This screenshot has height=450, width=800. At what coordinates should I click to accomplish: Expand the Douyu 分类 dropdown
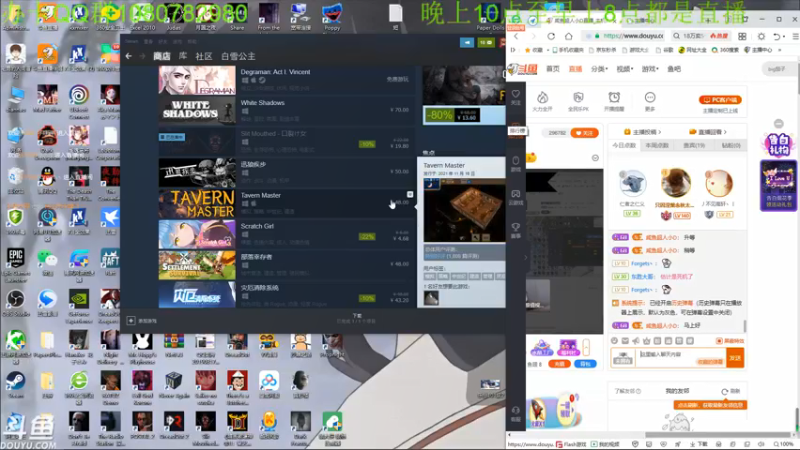599,69
